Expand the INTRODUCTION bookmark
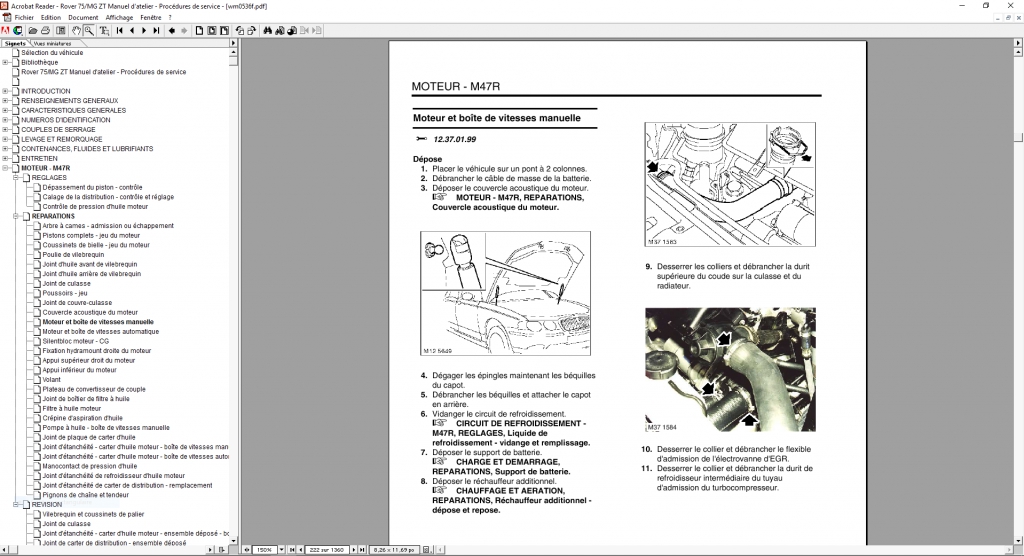This screenshot has width=1024, height=556. pos(5,91)
